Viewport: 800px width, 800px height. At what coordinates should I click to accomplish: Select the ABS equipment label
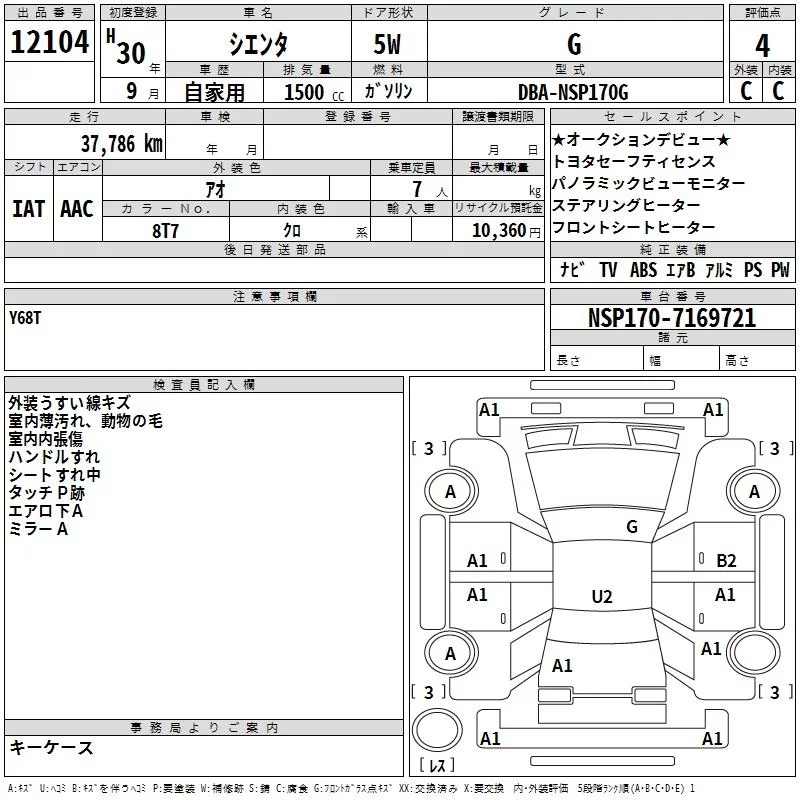pyautogui.click(x=643, y=269)
